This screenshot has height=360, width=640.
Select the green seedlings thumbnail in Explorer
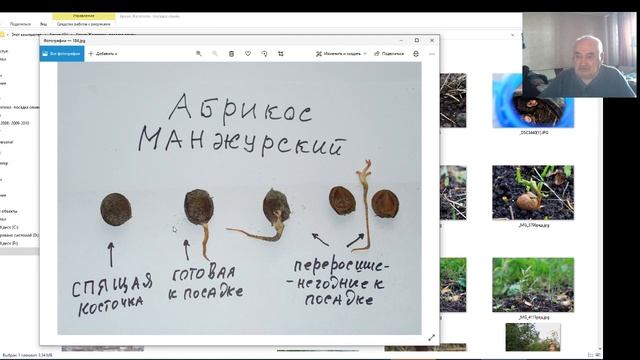click(x=533, y=284)
